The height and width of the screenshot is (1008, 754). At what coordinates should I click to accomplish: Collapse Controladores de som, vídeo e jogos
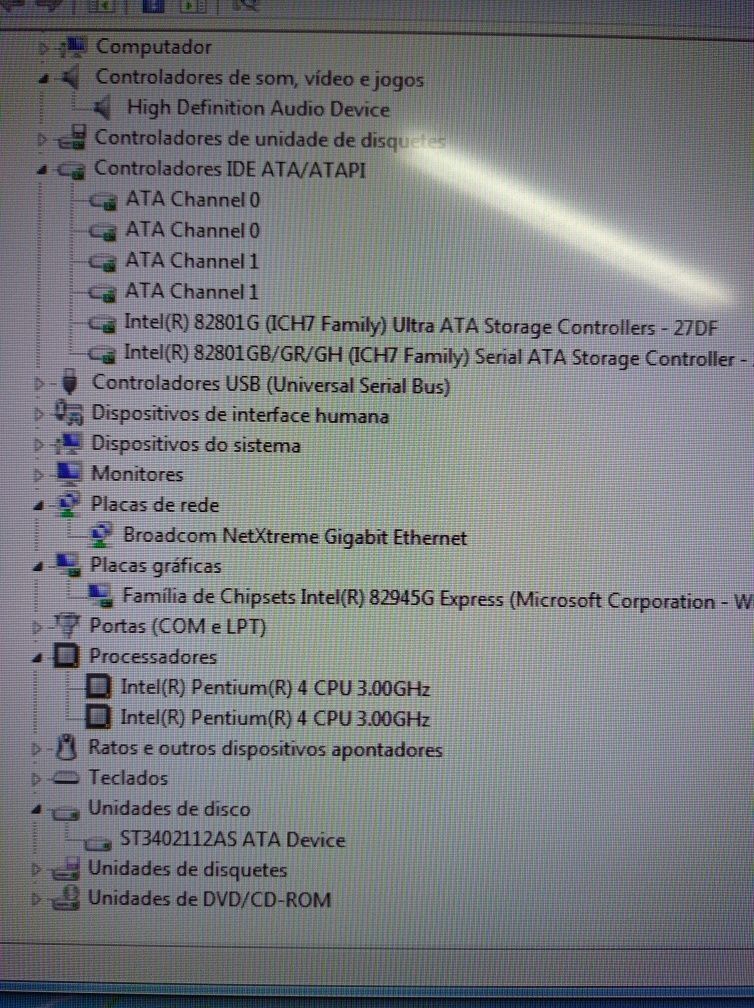pyautogui.click(x=43, y=78)
